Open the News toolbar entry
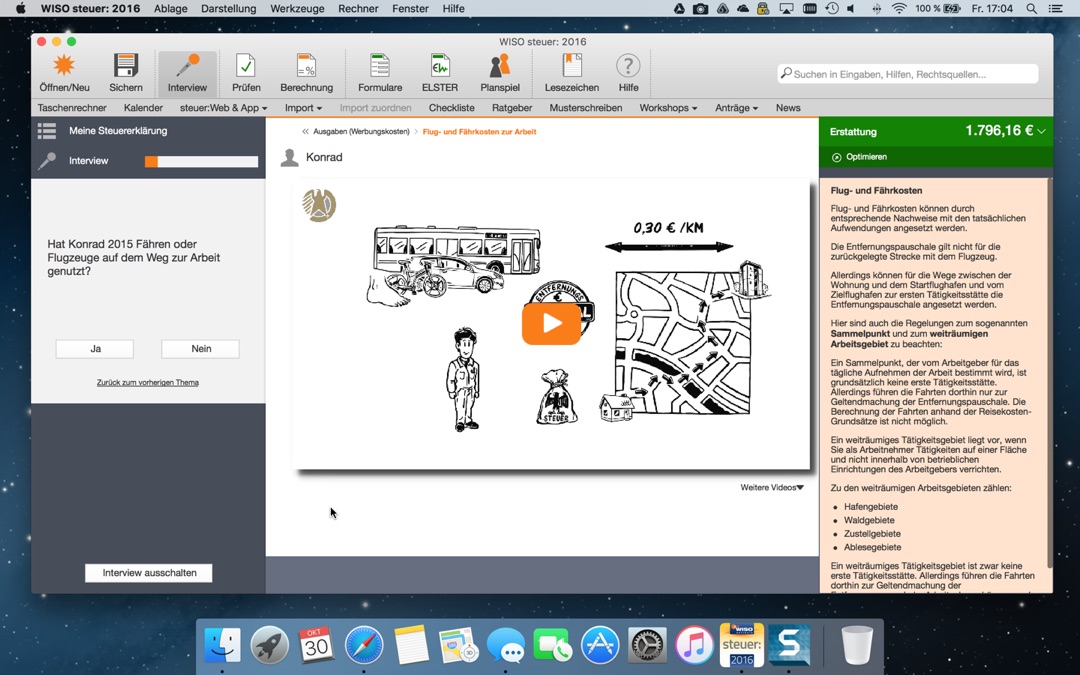 click(x=788, y=107)
